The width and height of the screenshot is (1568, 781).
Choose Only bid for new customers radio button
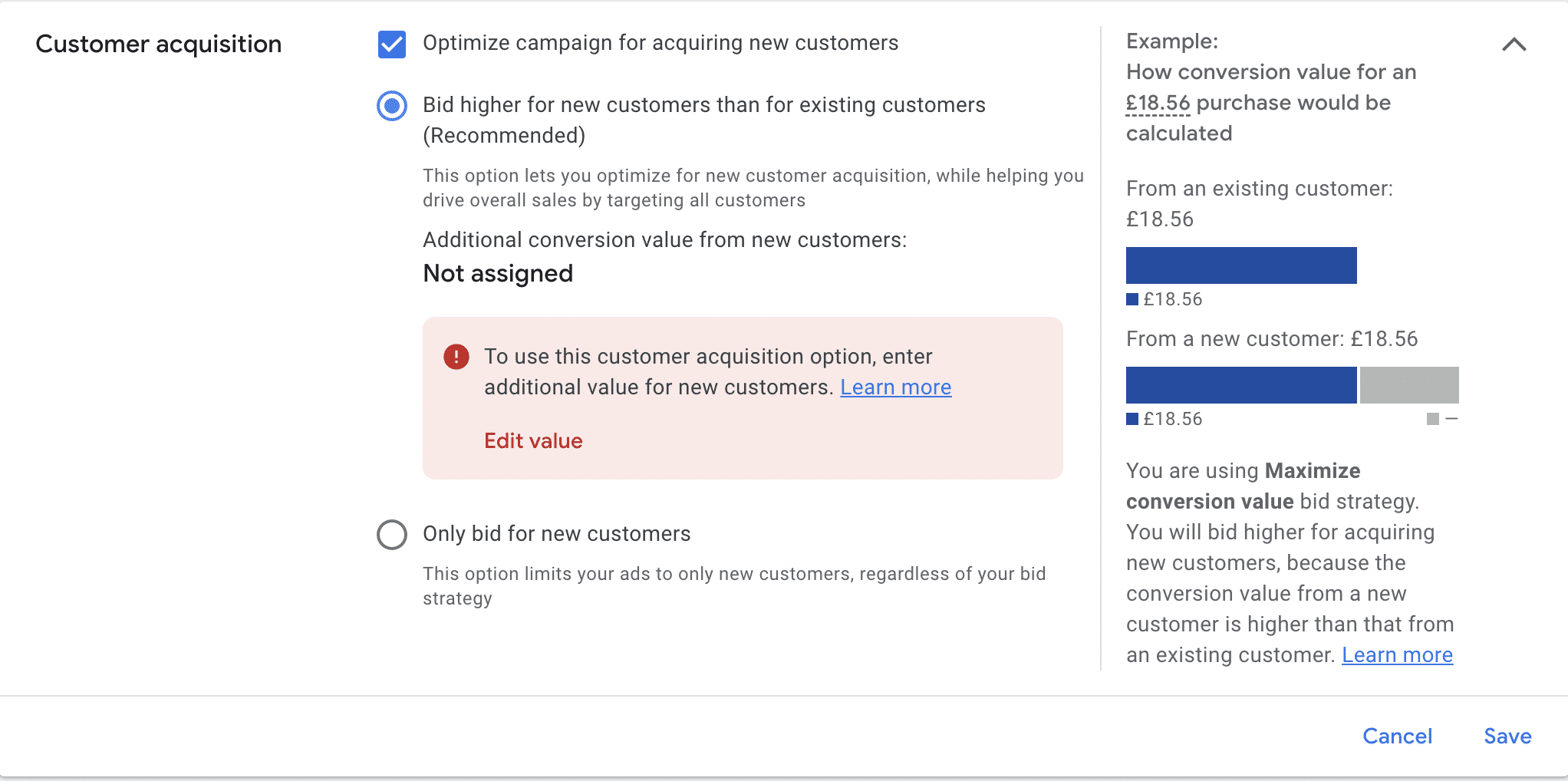coord(391,534)
